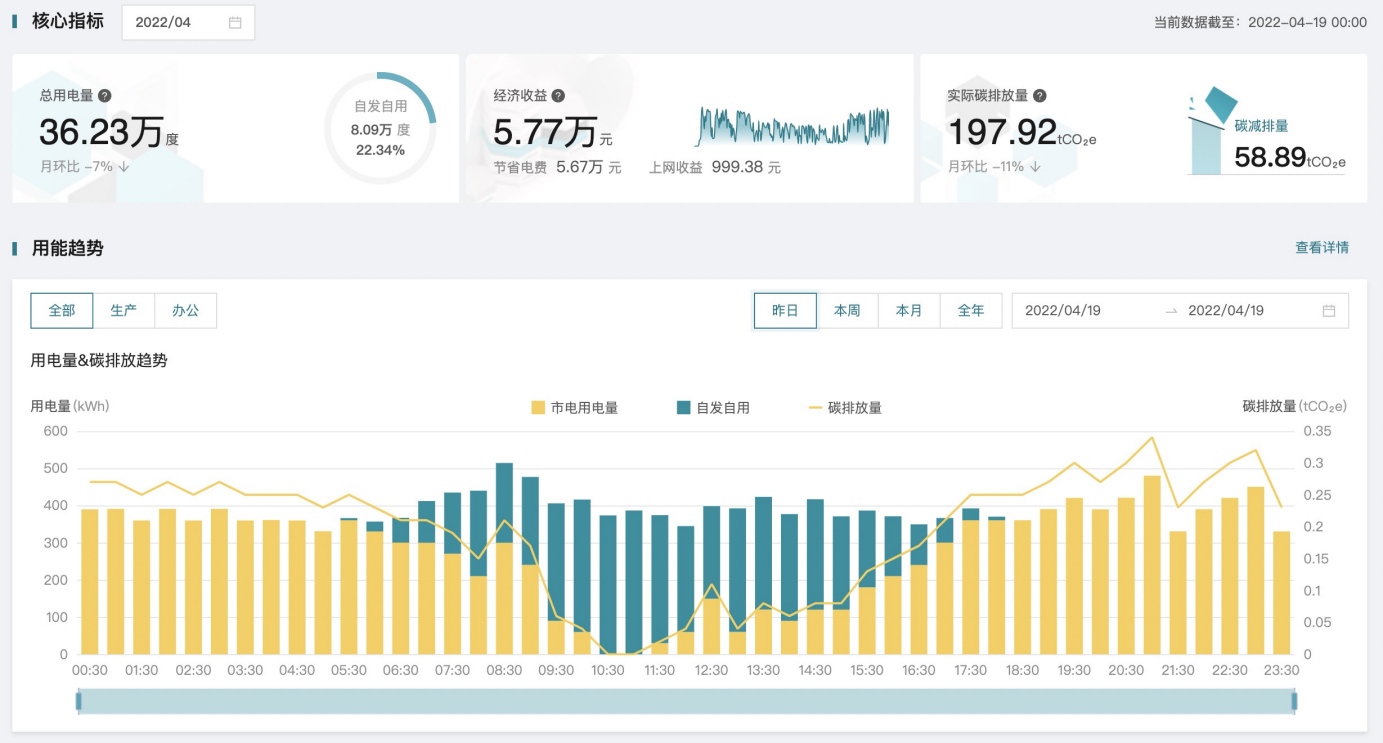Open the 2022/04 month dropdown
This screenshot has height=743, width=1383.
click(188, 23)
